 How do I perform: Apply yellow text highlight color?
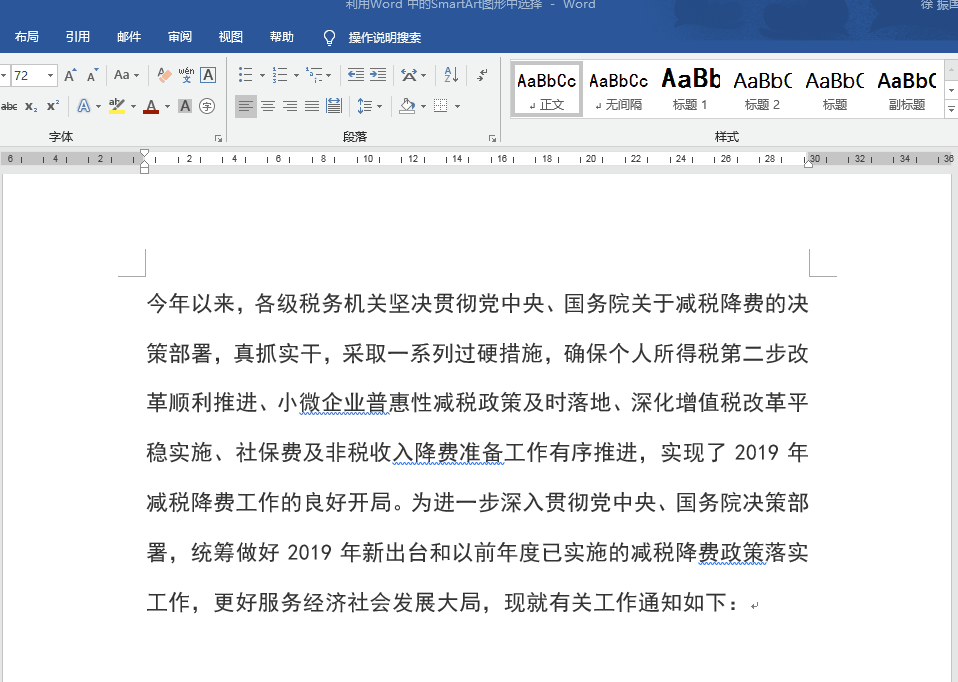pos(117,106)
